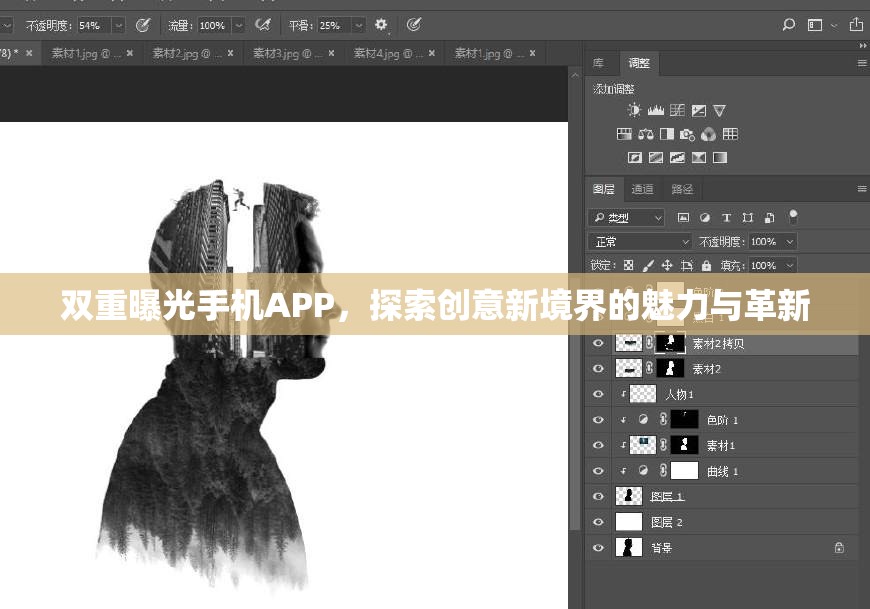This screenshot has width=870, height=609.
Task: Switch to the 库 panel tab
Action: coord(598,63)
